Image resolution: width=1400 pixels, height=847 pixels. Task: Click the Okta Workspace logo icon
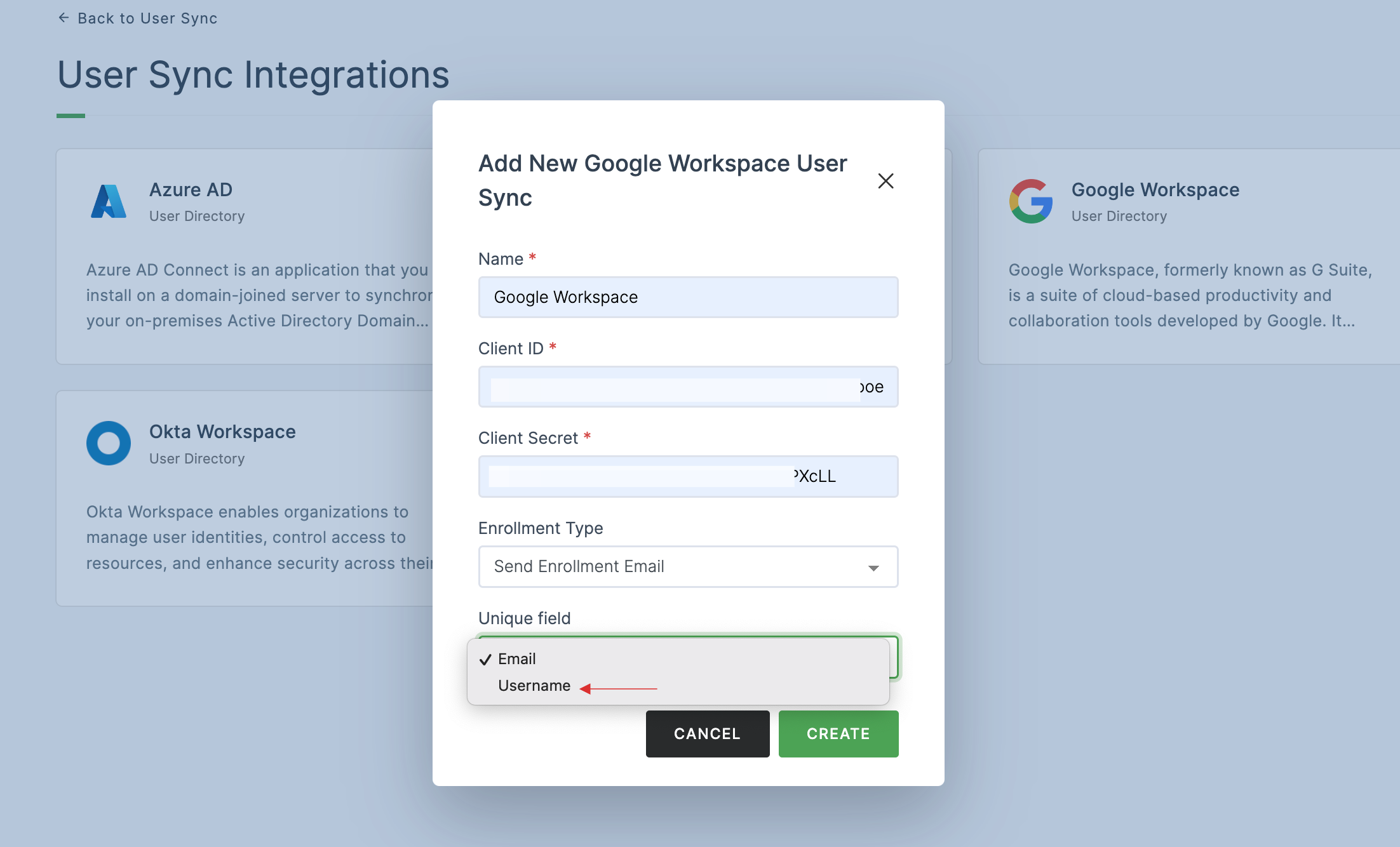[109, 443]
